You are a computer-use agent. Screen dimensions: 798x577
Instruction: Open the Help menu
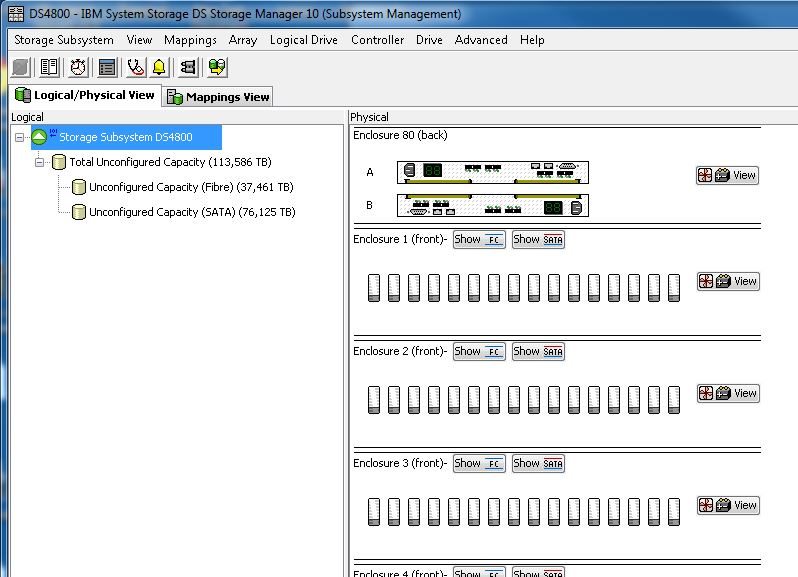pos(532,40)
